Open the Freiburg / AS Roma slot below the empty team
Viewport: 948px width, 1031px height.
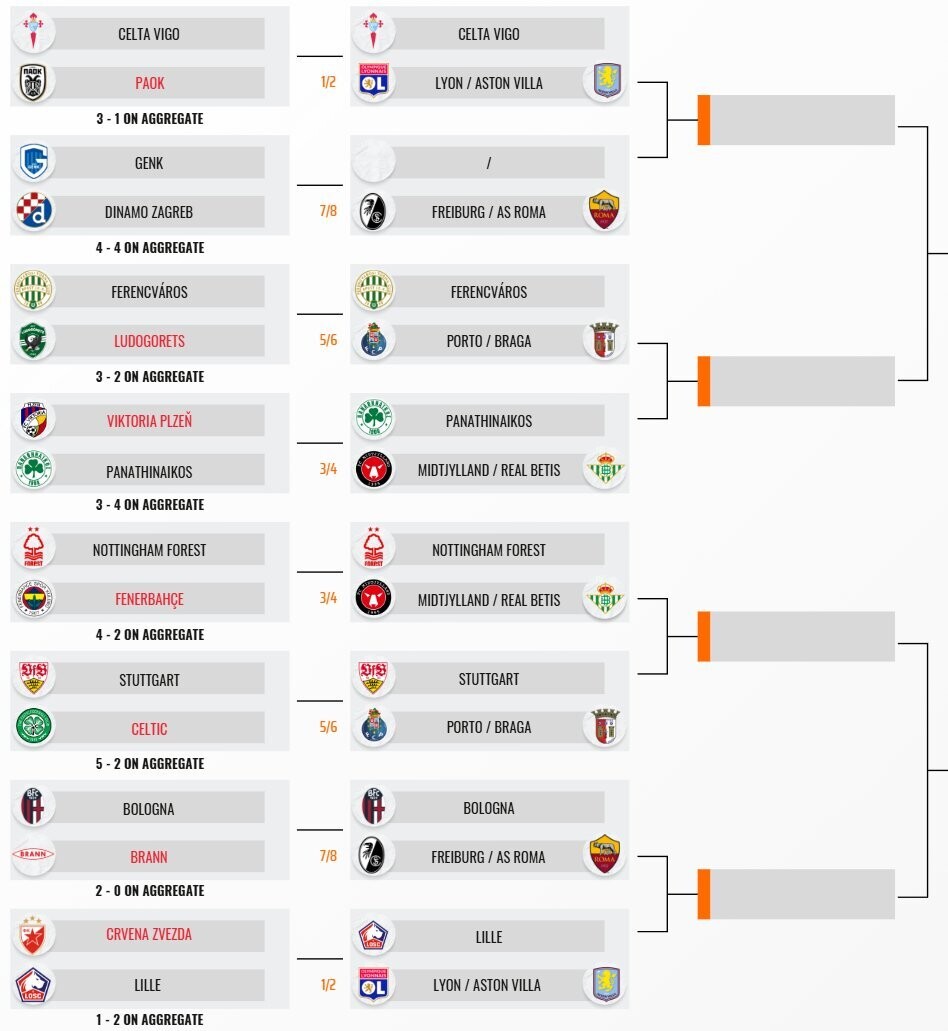[x=489, y=212]
